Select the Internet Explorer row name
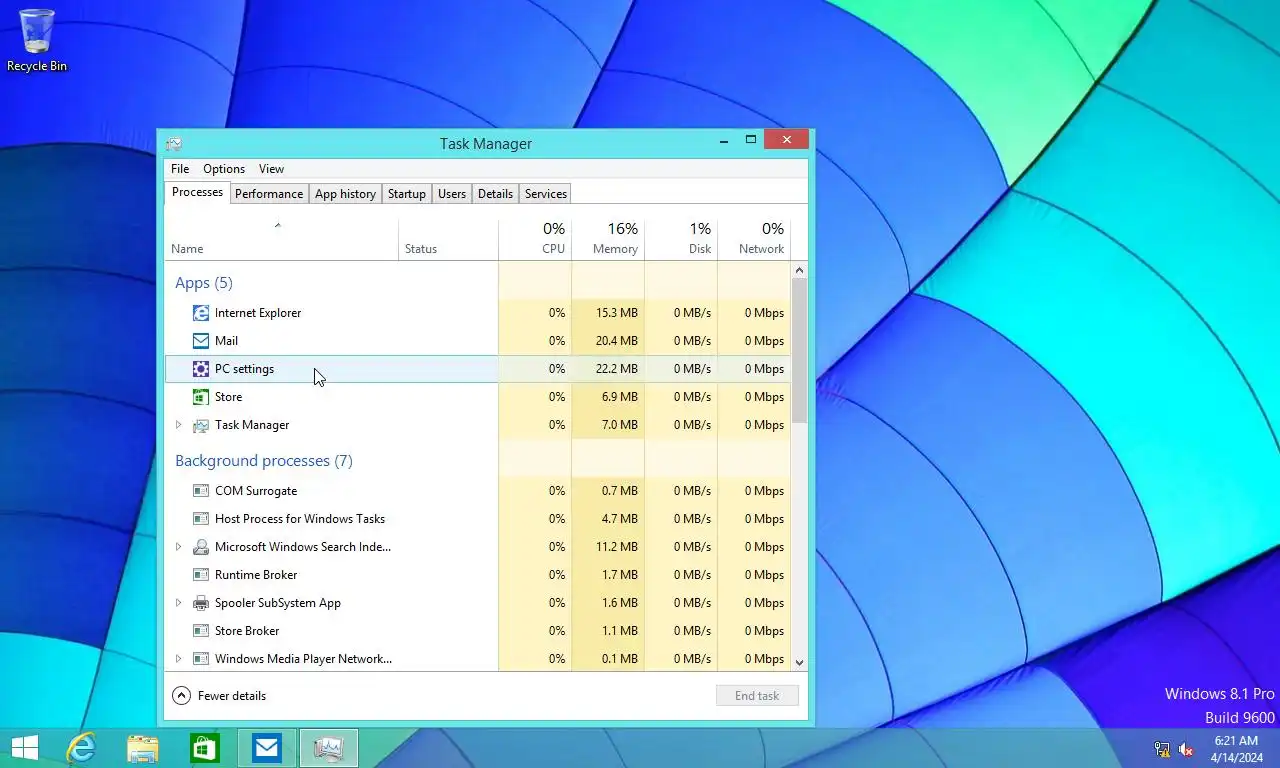Image resolution: width=1280 pixels, height=768 pixels. tap(258, 313)
